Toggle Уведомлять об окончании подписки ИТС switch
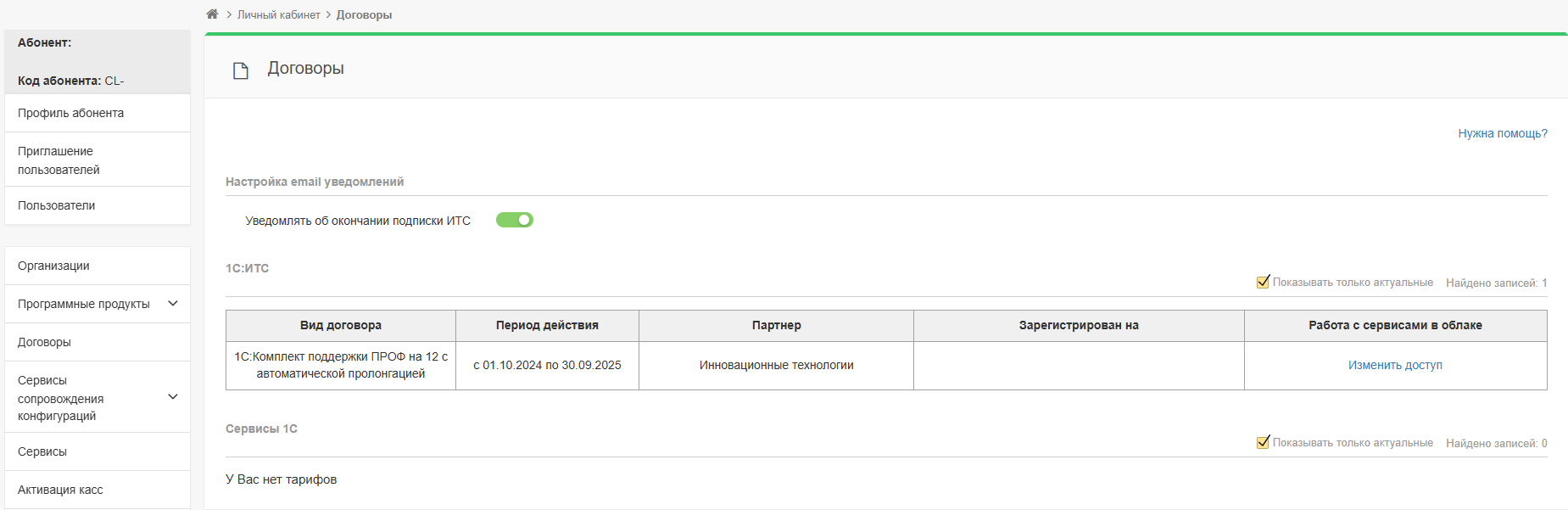The width and height of the screenshot is (1568, 510). 515,220
